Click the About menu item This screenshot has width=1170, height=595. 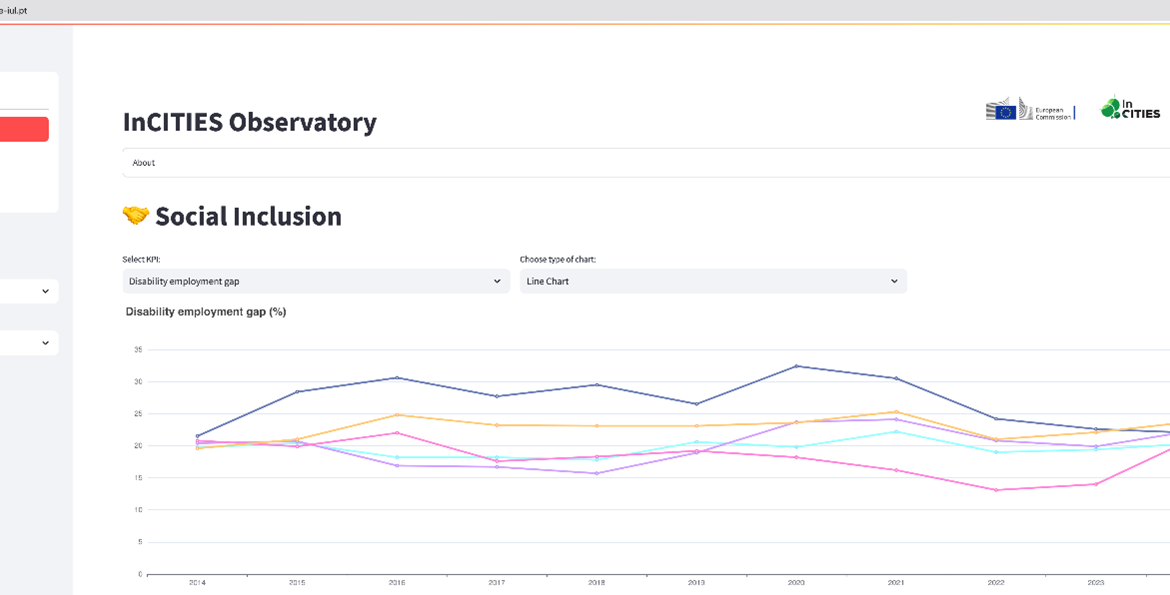tap(142, 162)
